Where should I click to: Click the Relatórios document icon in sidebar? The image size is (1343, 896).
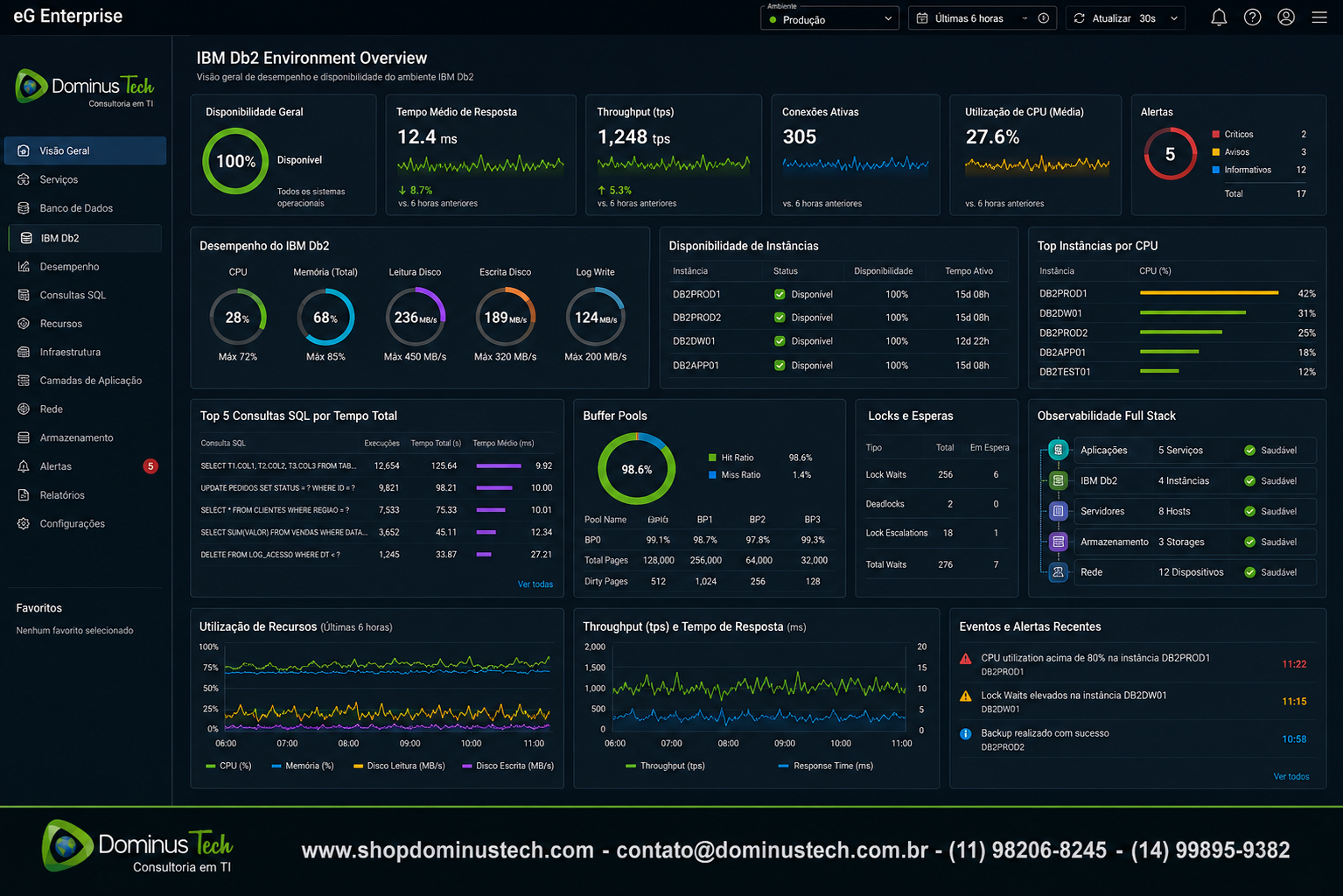point(24,495)
